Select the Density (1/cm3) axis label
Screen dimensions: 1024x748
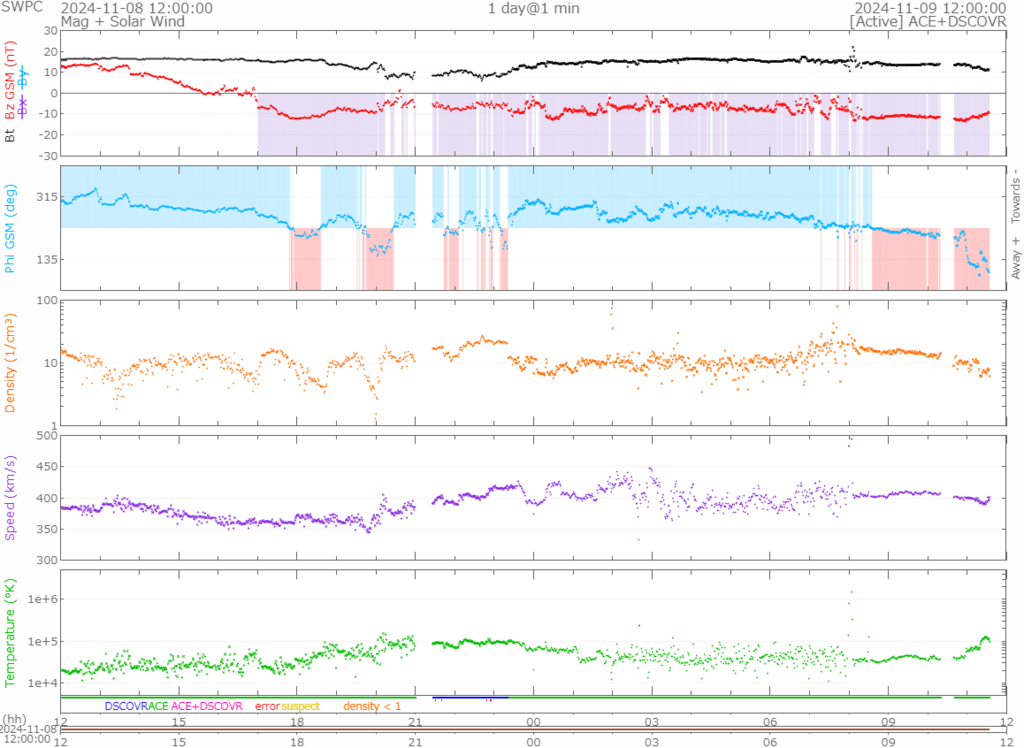click(x=10, y=362)
